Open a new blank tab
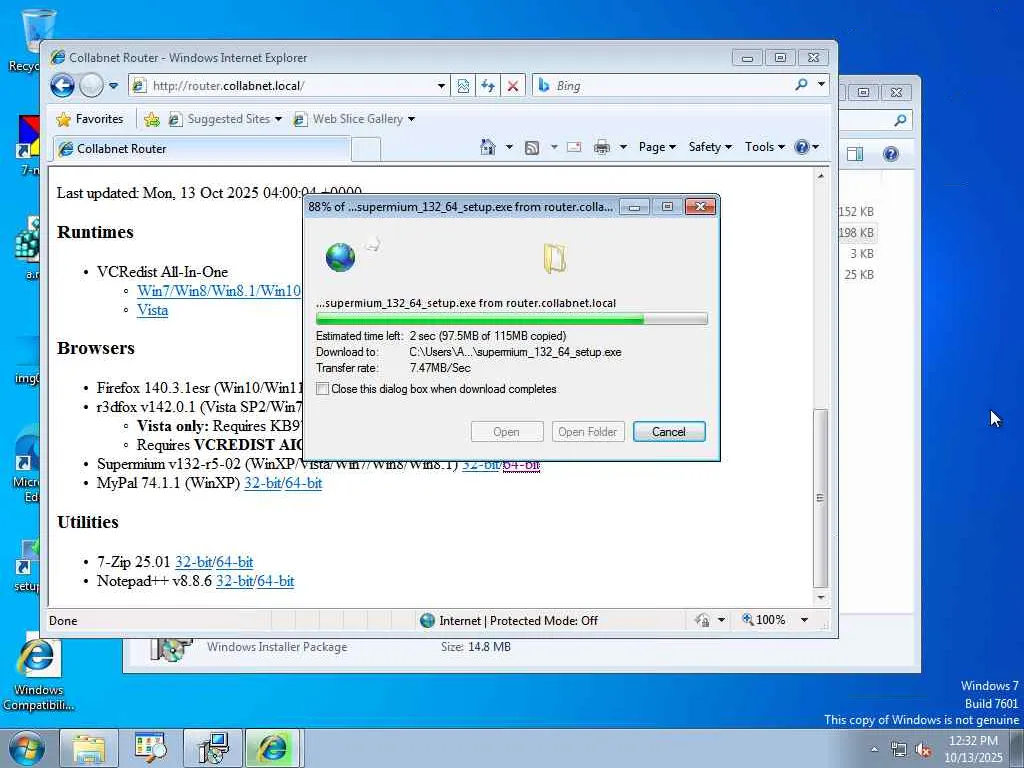1024x768 pixels. coord(366,150)
